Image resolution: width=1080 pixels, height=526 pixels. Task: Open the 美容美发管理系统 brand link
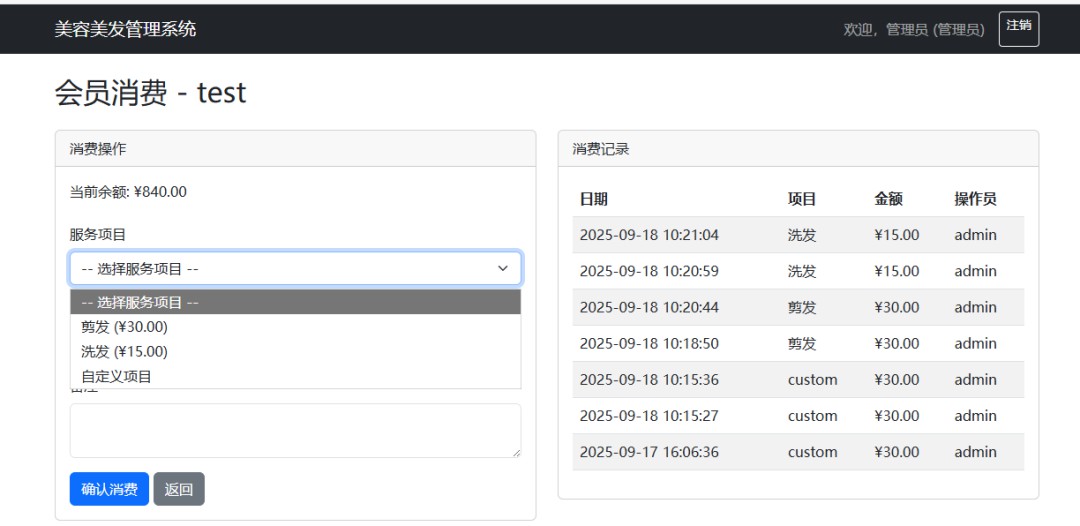tap(125, 29)
